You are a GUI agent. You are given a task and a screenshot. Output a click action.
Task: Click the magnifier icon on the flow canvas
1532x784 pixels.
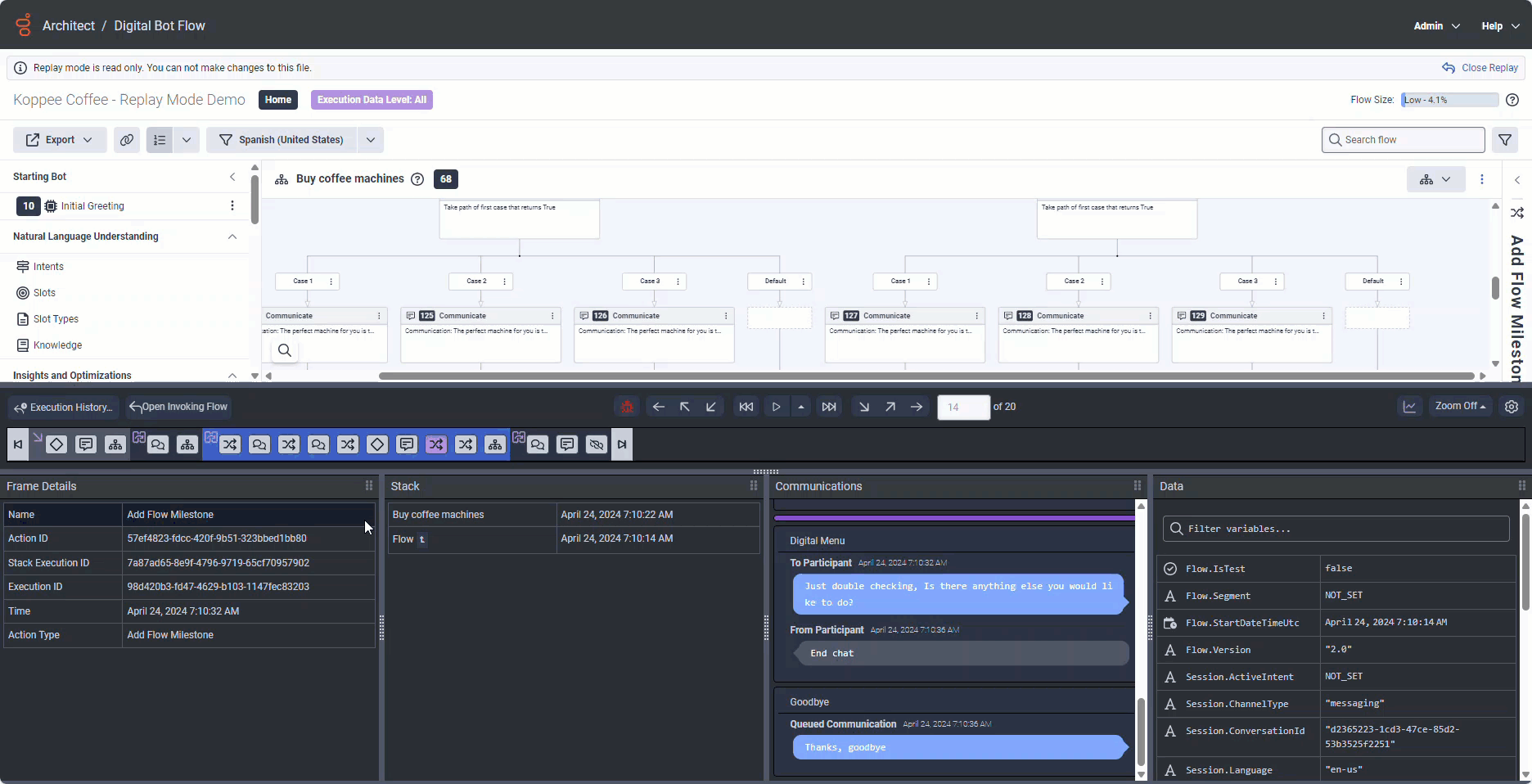tap(285, 350)
